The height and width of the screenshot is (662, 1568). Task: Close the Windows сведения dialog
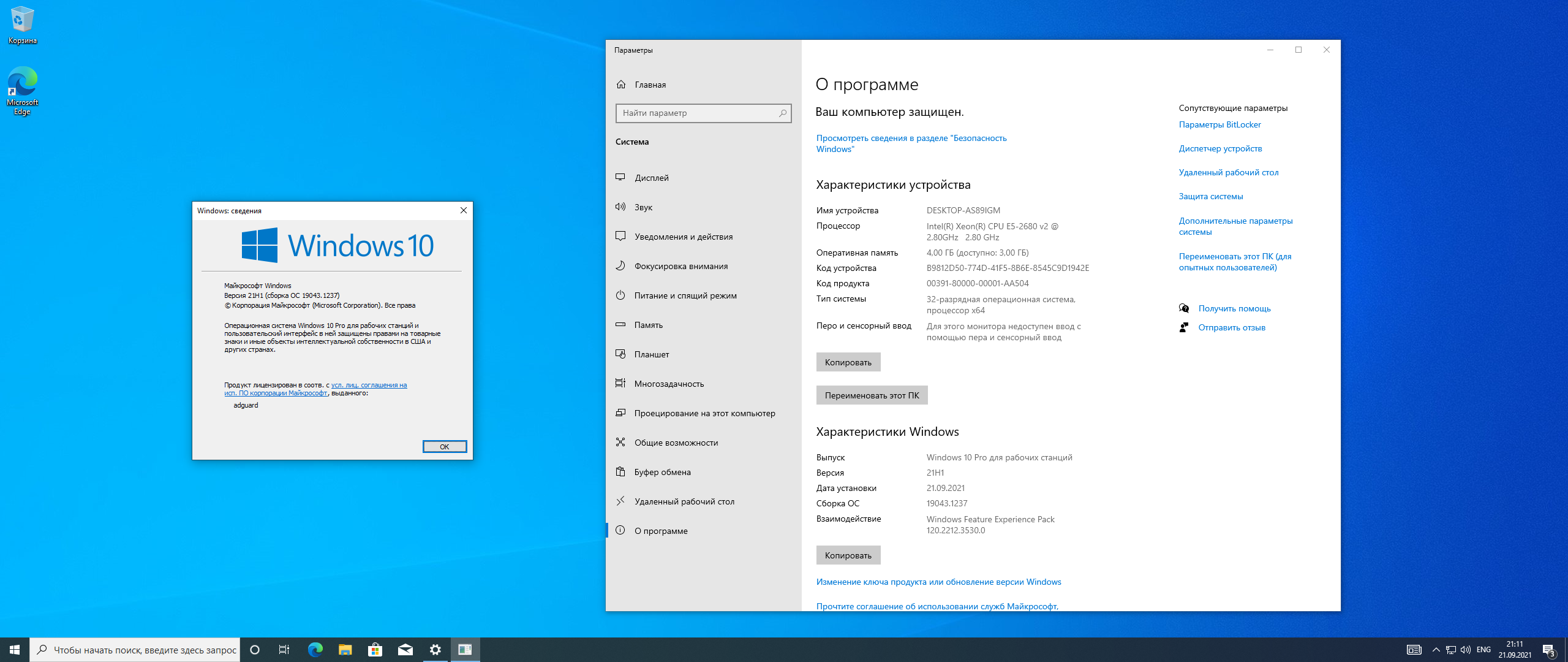click(x=464, y=210)
